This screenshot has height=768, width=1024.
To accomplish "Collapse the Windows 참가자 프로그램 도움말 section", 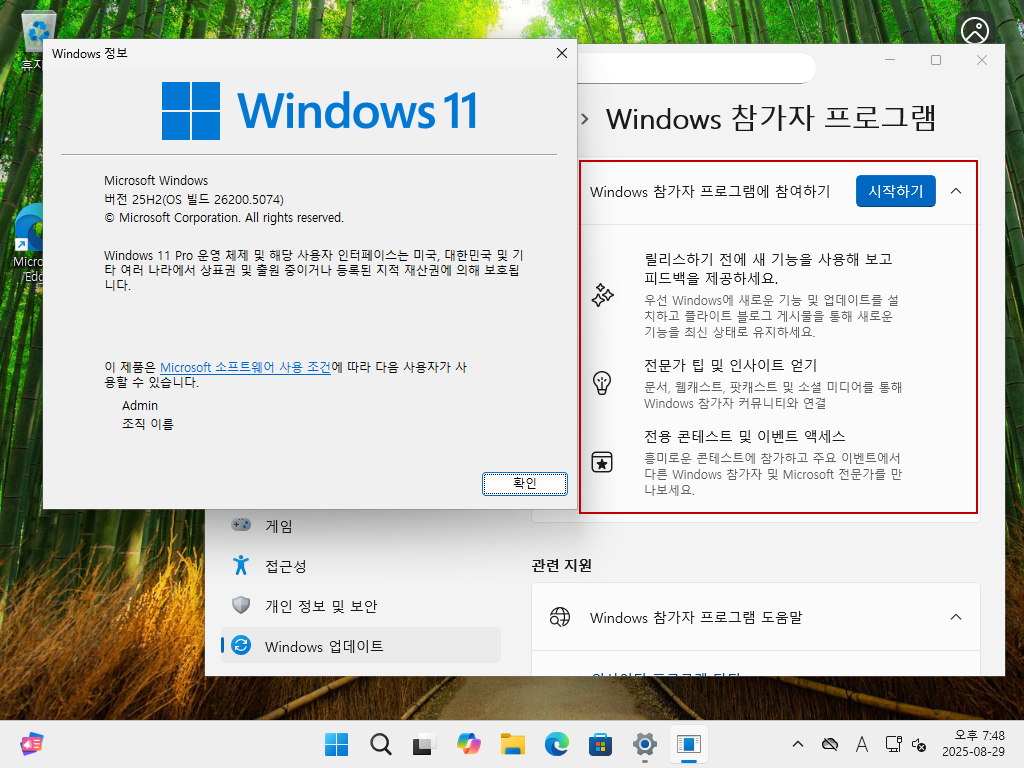I will click(x=955, y=617).
